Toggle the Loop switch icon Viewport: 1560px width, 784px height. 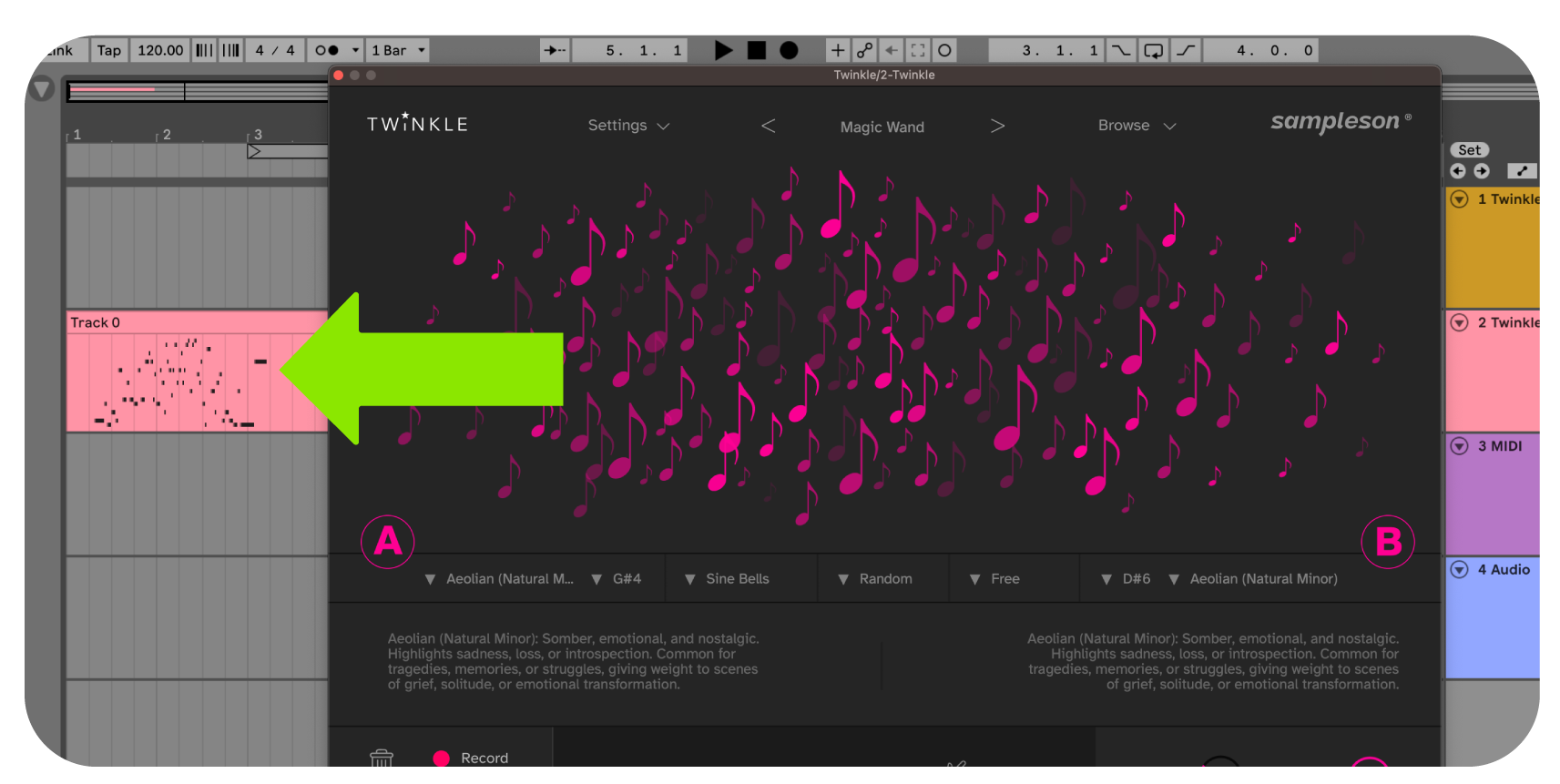pyautogui.click(x=1153, y=50)
